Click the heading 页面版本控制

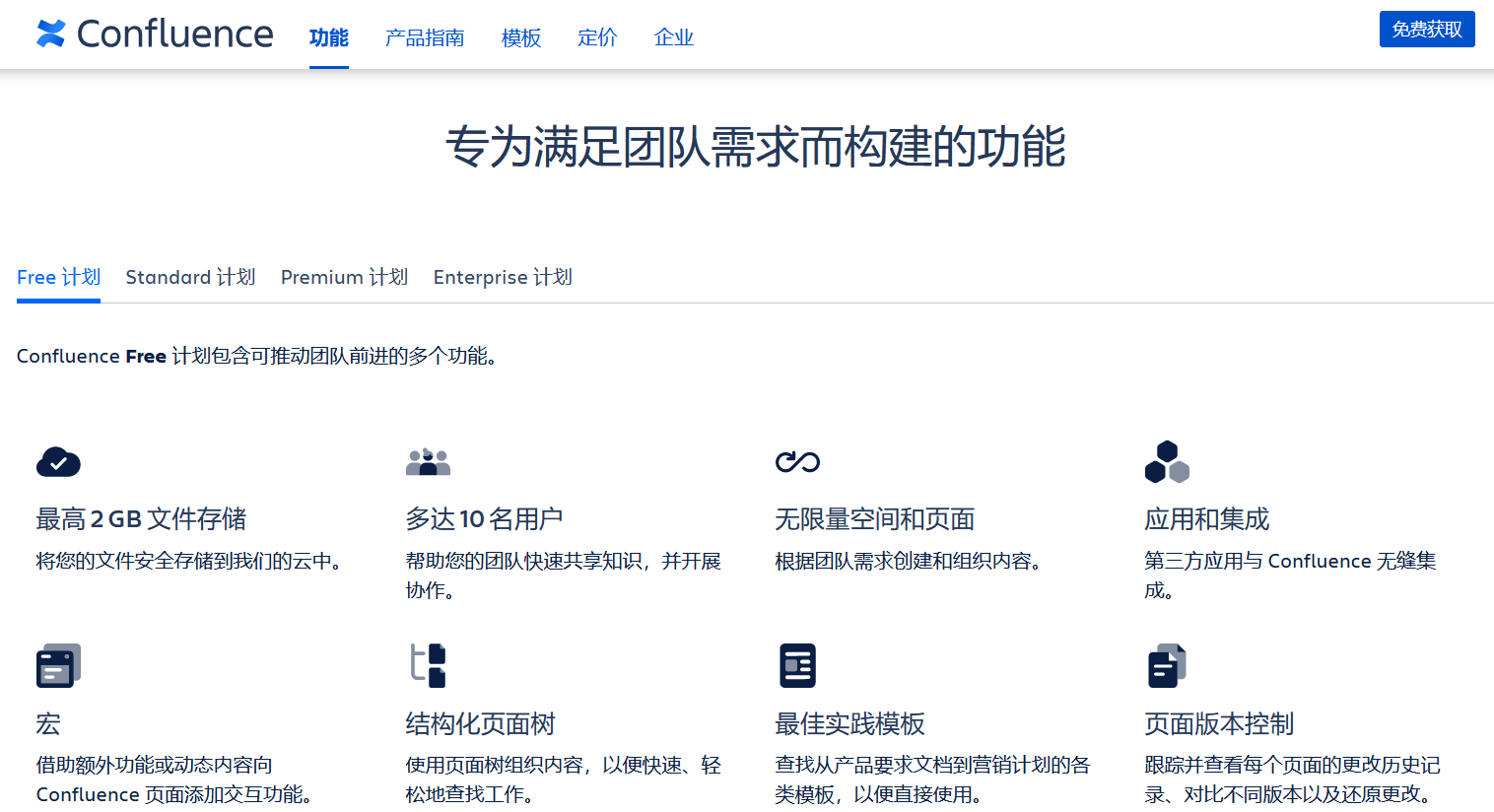coord(1220,723)
